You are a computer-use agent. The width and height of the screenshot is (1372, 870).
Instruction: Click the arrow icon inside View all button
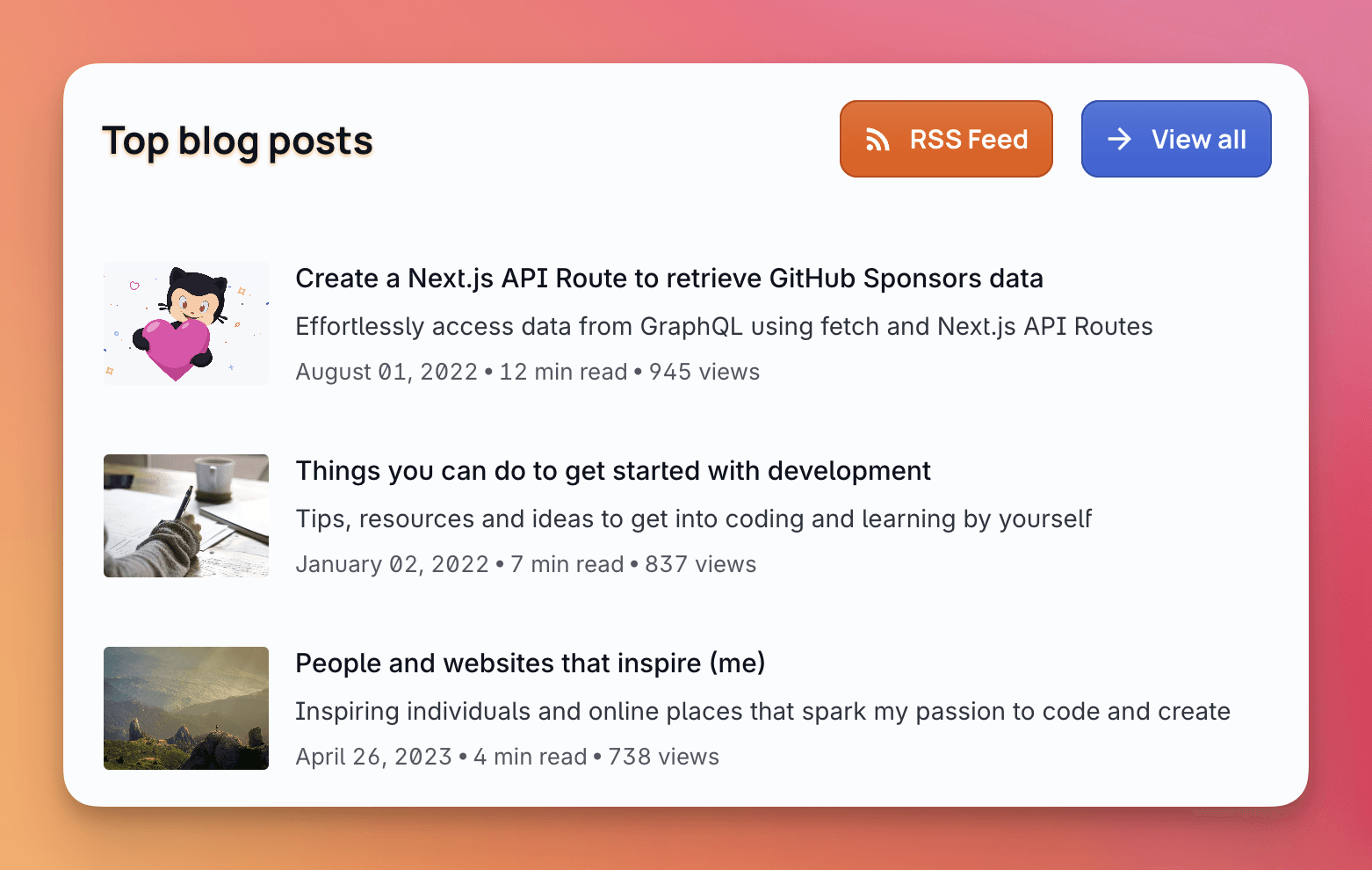point(1119,138)
